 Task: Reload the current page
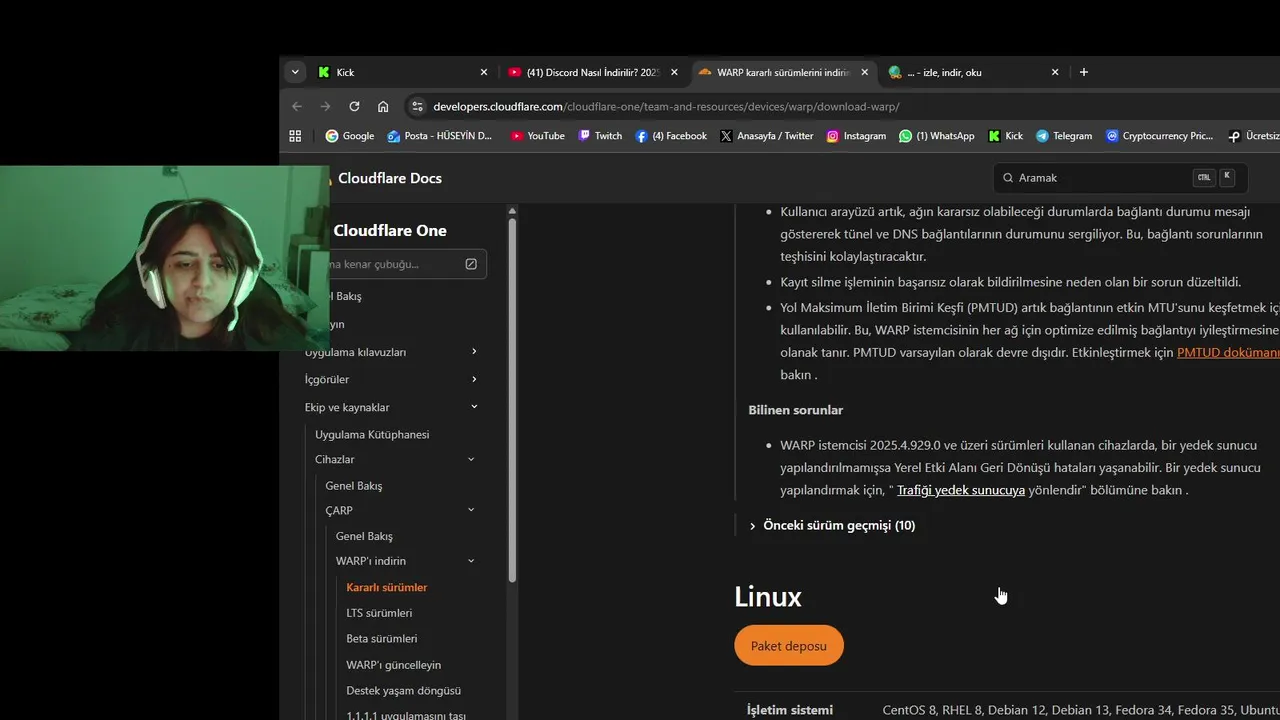click(354, 106)
